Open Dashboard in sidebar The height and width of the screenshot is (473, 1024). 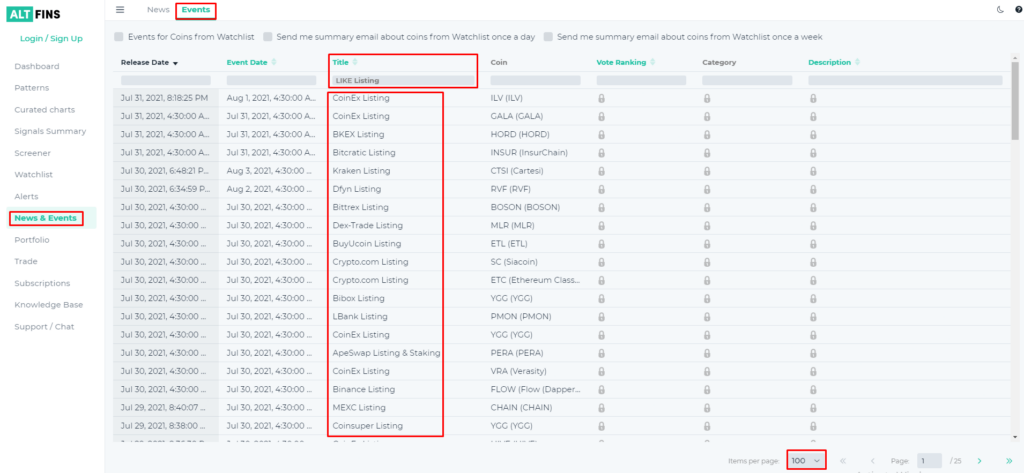click(x=37, y=66)
